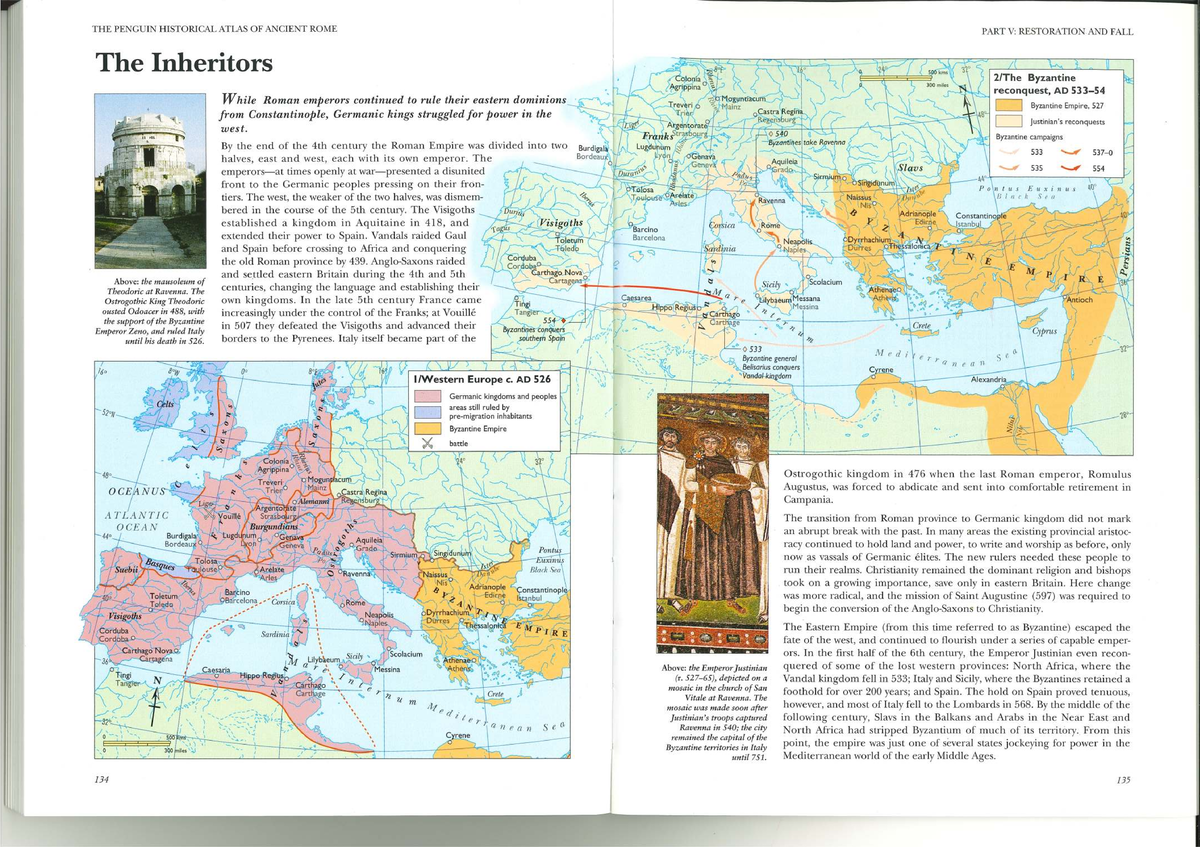Viewport: 1200px width, 847px height.
Task: Click the 'Vouillé' battle label on the map
Action: point(230,517)
